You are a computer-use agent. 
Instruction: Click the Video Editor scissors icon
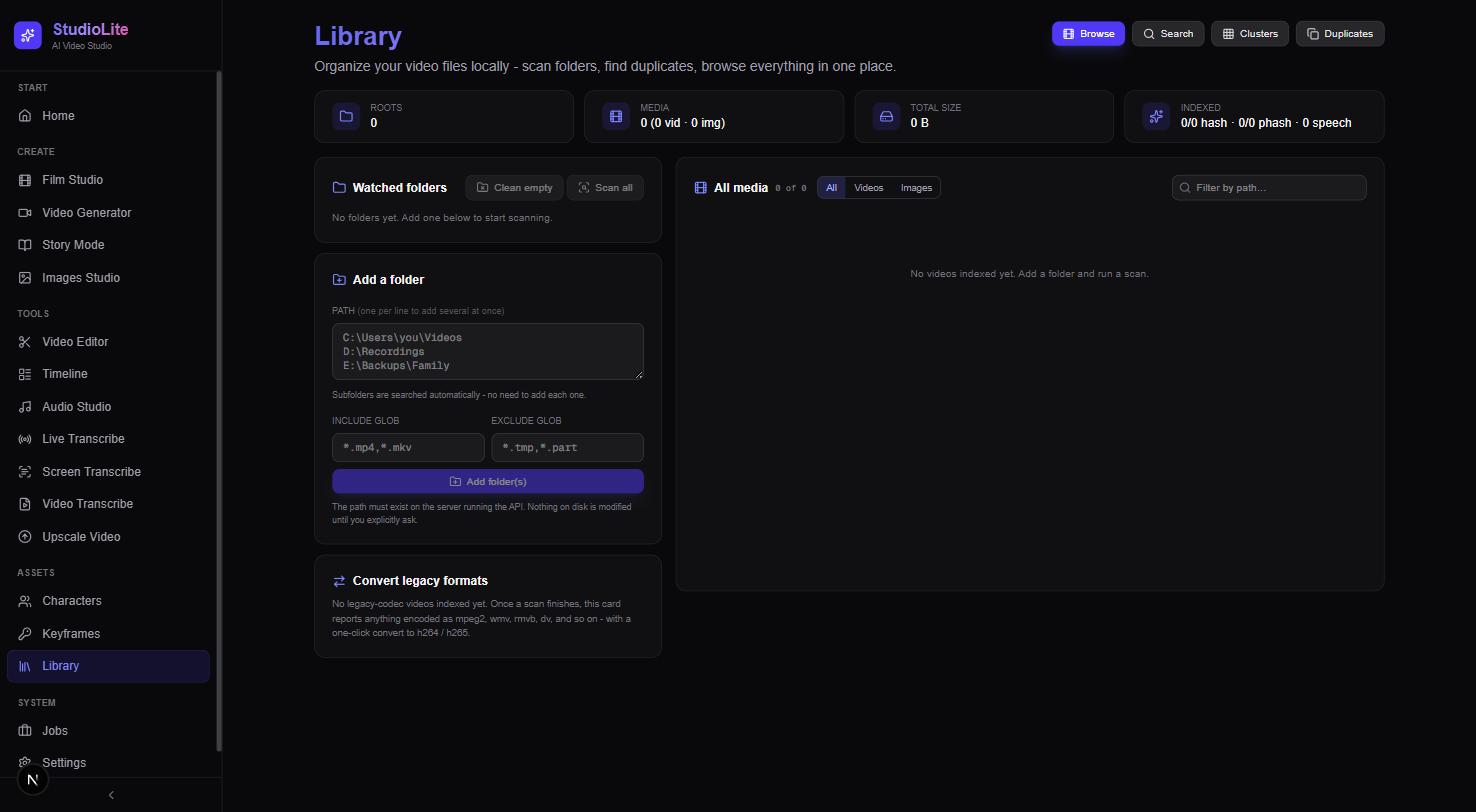click(25, 342)
